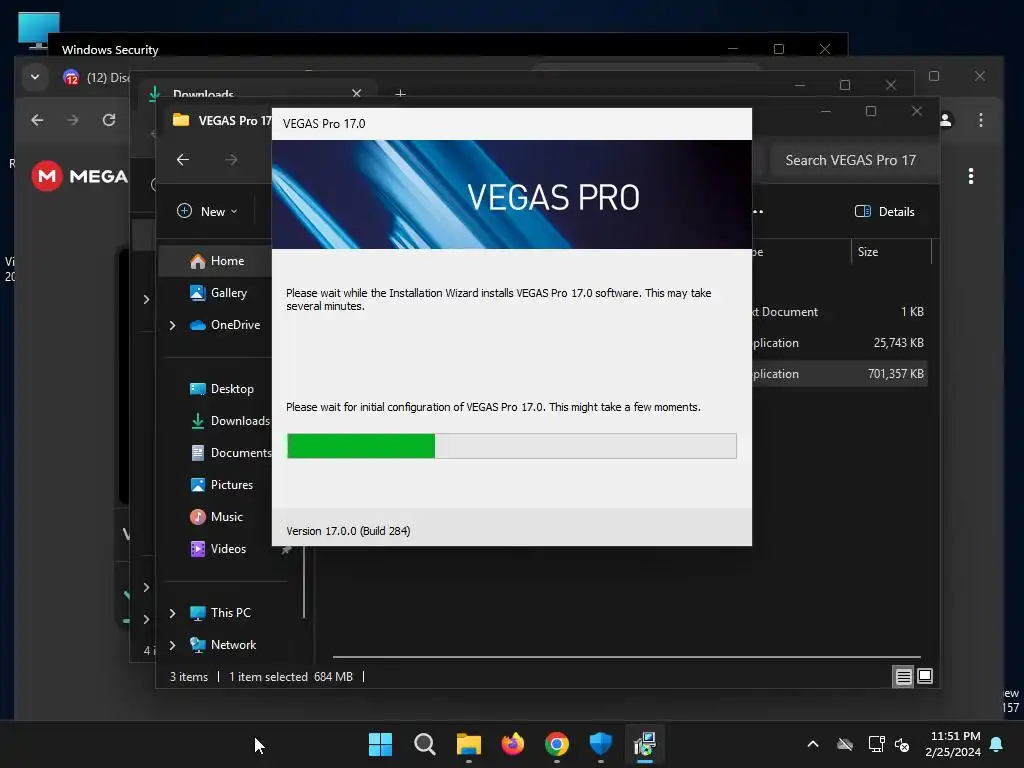
Task: Open network status tray icon
Action: point(876,744)
